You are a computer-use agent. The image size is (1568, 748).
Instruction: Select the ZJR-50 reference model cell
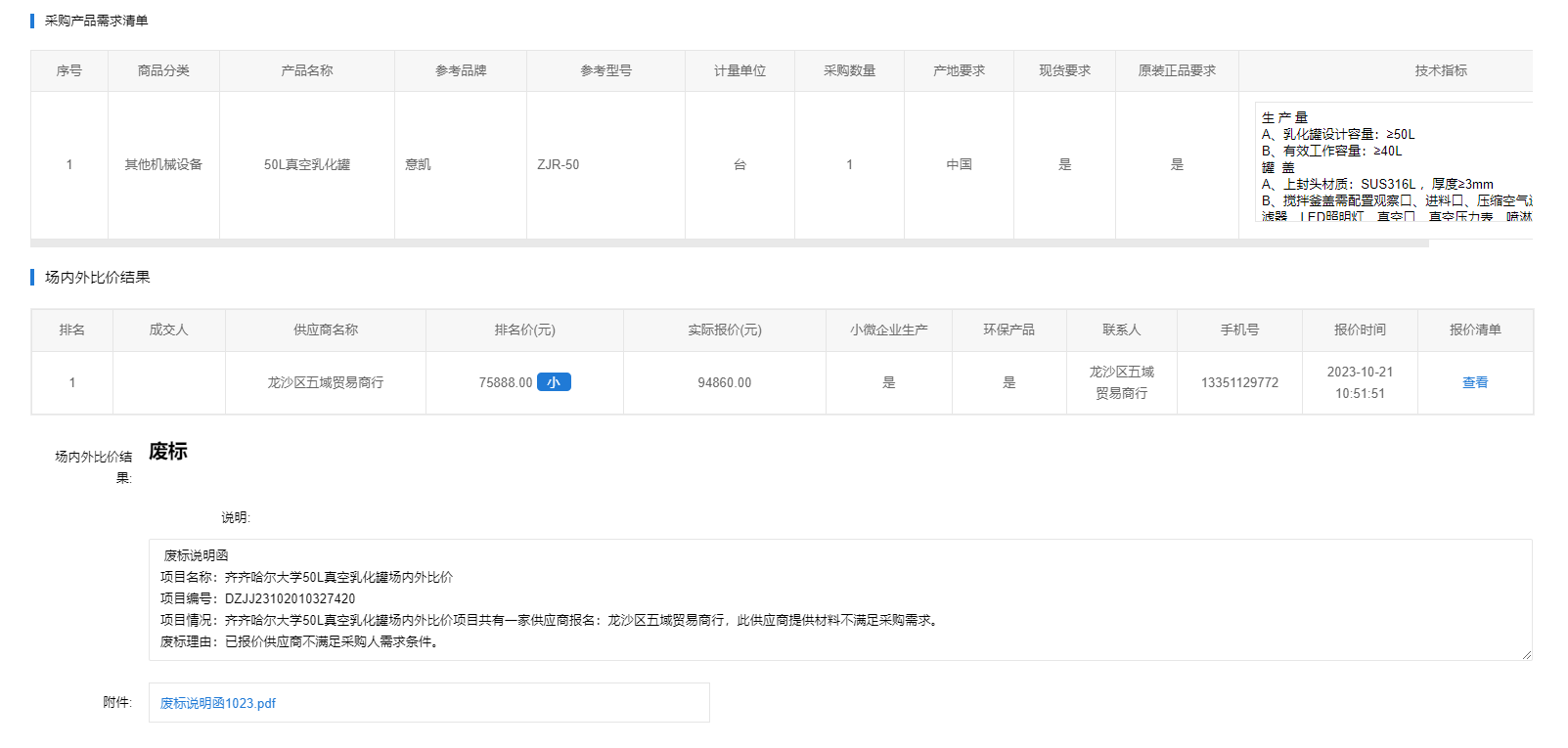coord(559,165)
